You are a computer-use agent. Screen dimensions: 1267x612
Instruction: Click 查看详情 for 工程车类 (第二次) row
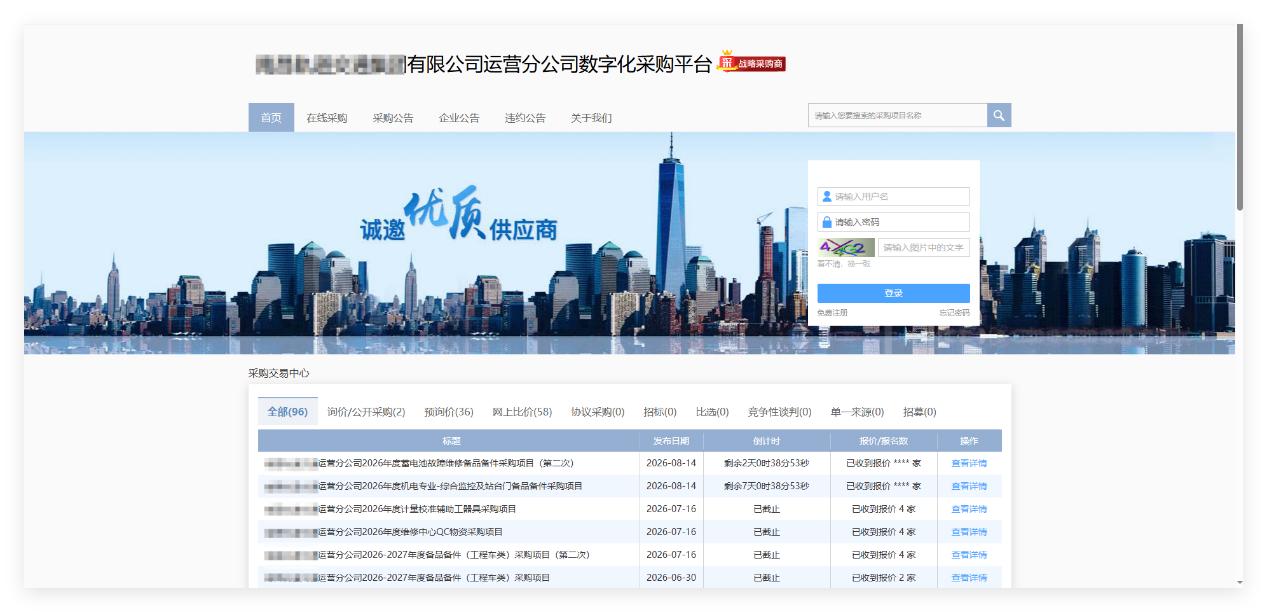click(969, 555)
